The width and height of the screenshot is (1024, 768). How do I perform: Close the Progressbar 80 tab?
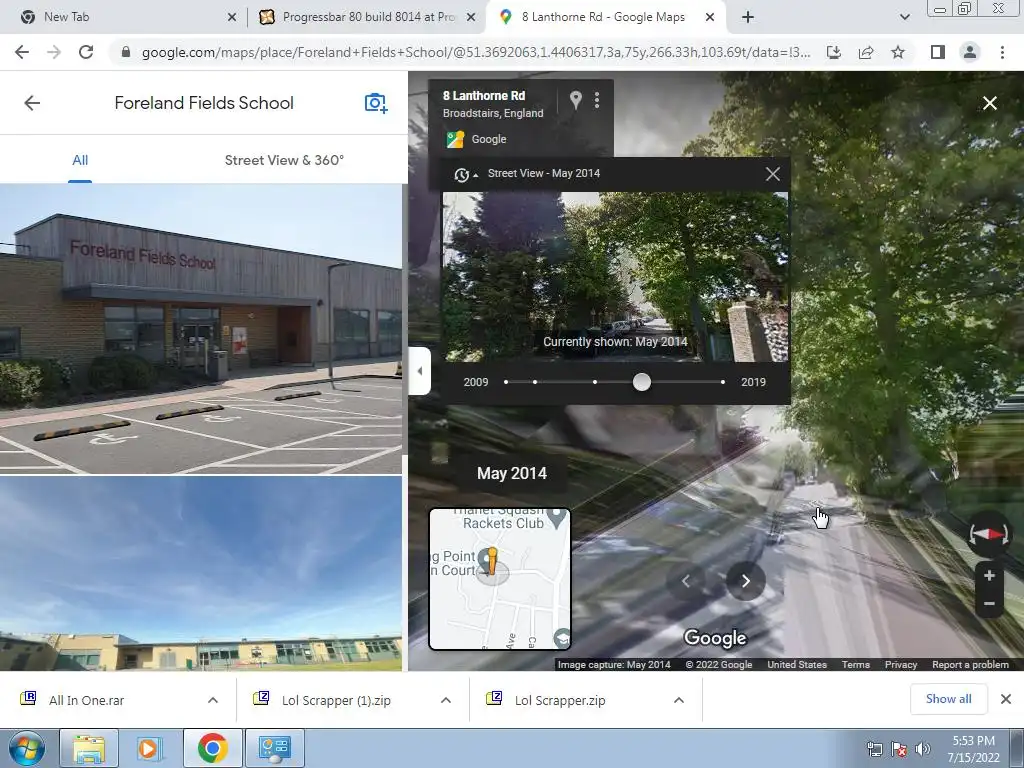click(470, 18)
